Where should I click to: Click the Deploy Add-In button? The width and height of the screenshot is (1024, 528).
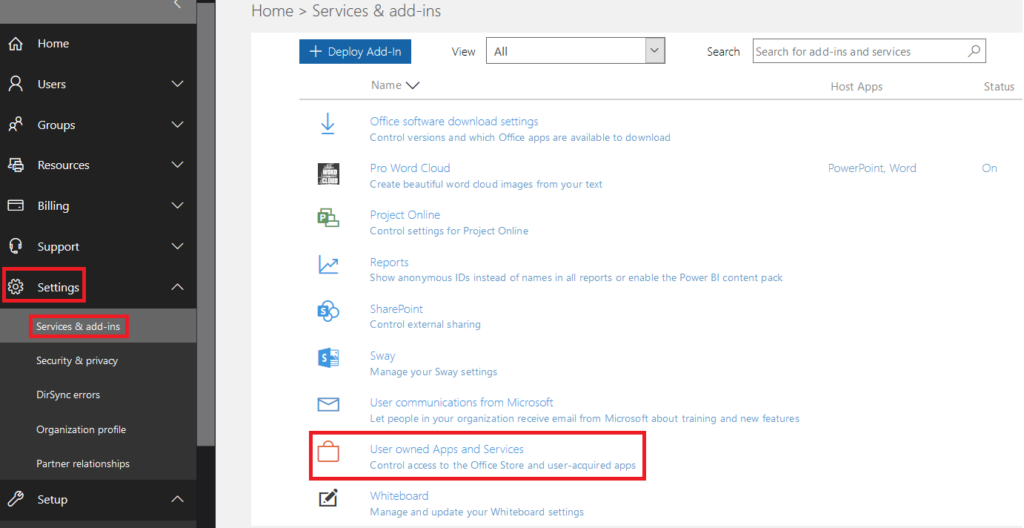coord(355,52)
